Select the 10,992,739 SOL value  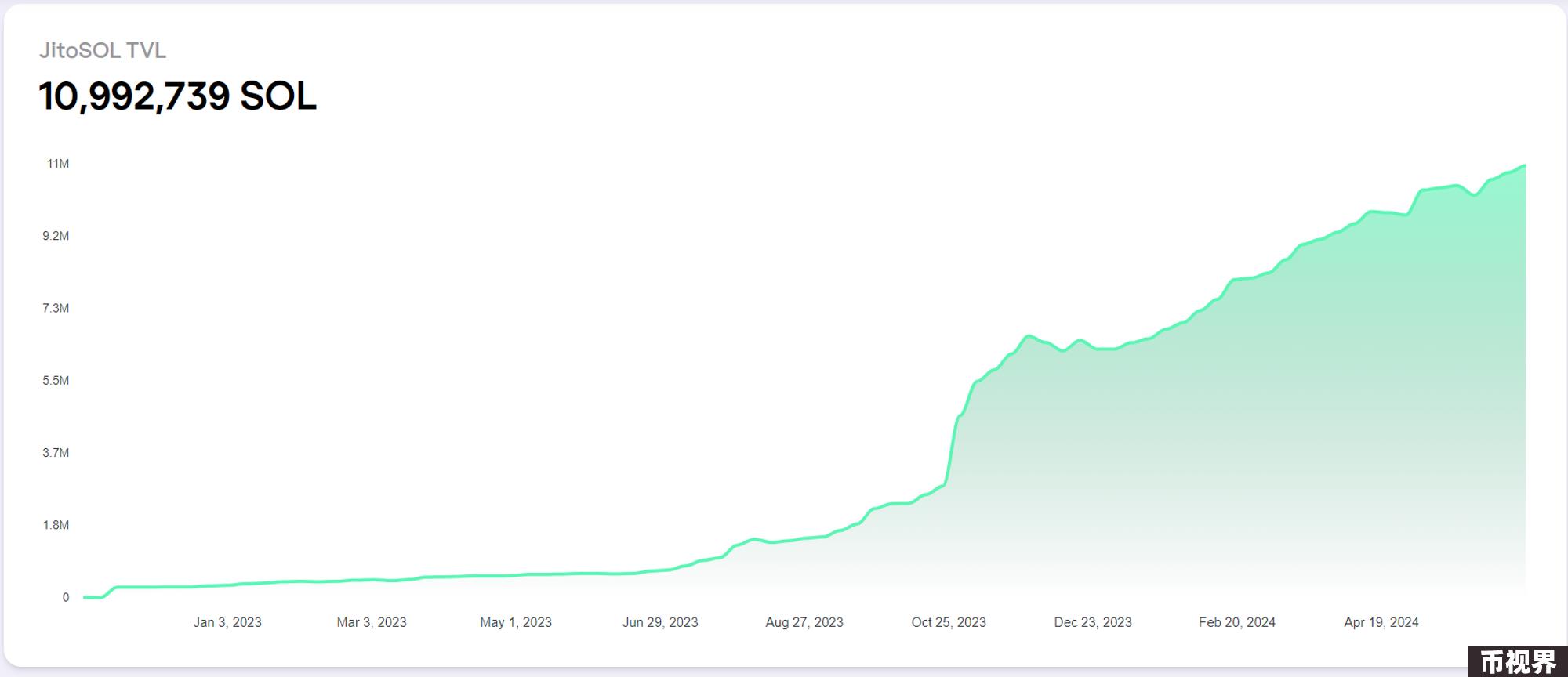[178, 97]
